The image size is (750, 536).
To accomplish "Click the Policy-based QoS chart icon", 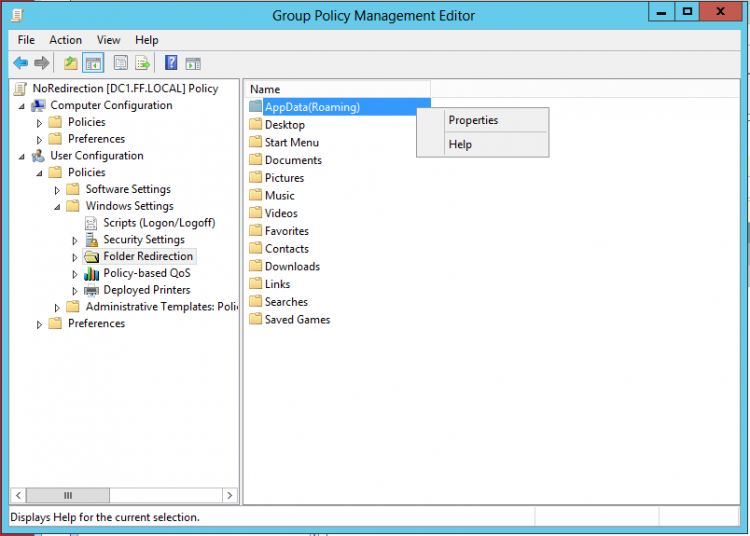I will pyautogui.click(x=91, y=273).
